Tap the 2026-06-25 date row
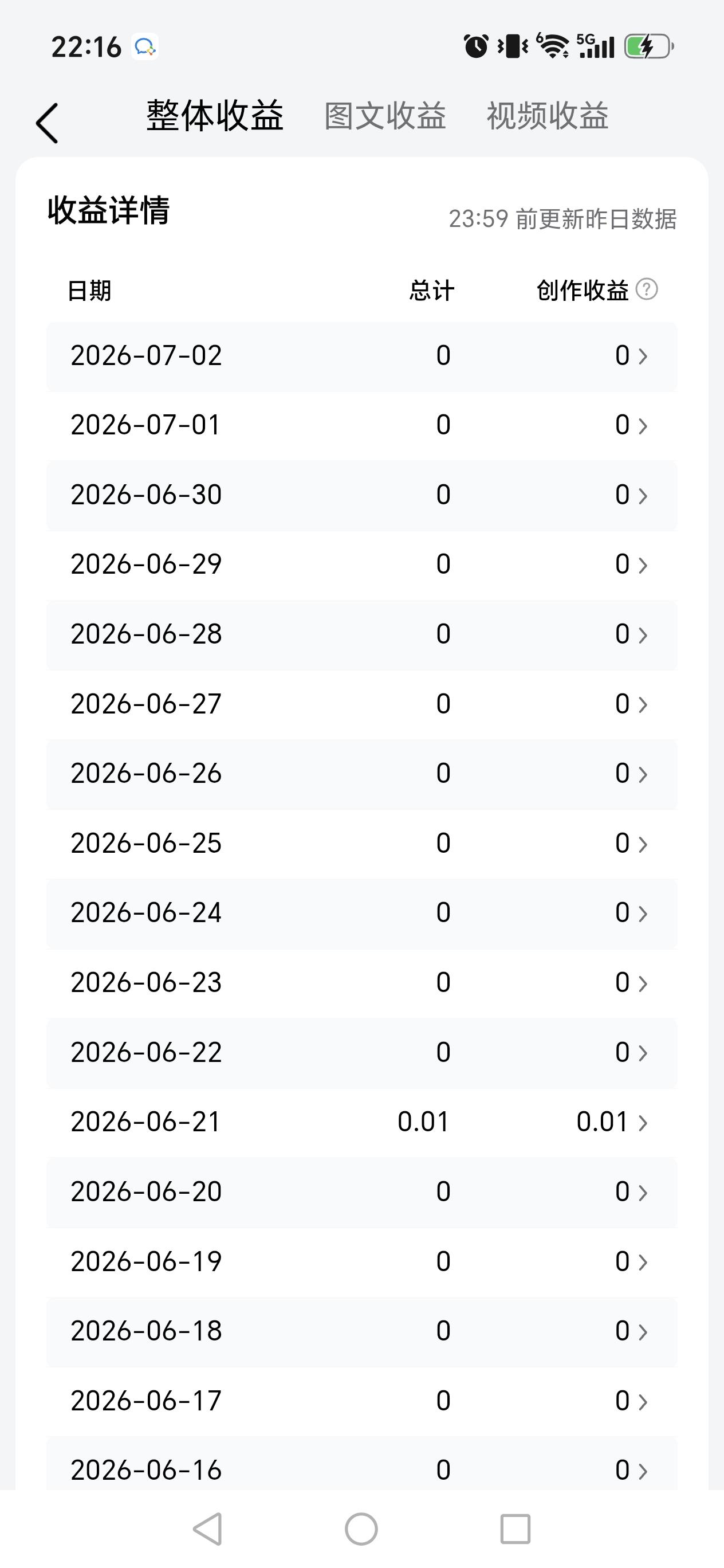The height and width of the screenshot is (1568, 724). tap(362, 844)
